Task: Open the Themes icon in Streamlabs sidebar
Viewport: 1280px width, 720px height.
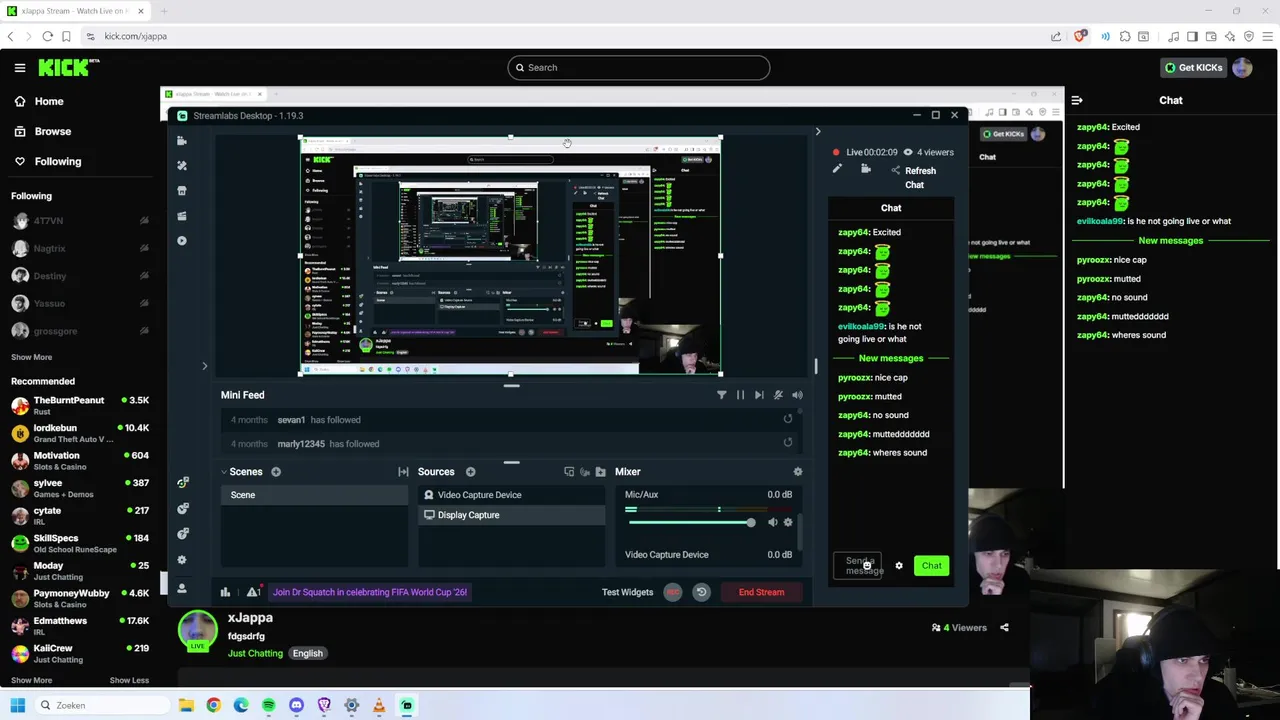Action: point(182,166)
